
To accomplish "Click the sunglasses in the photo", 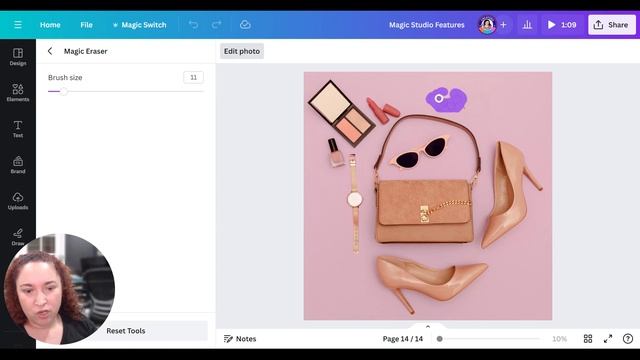I will (419, 152).
